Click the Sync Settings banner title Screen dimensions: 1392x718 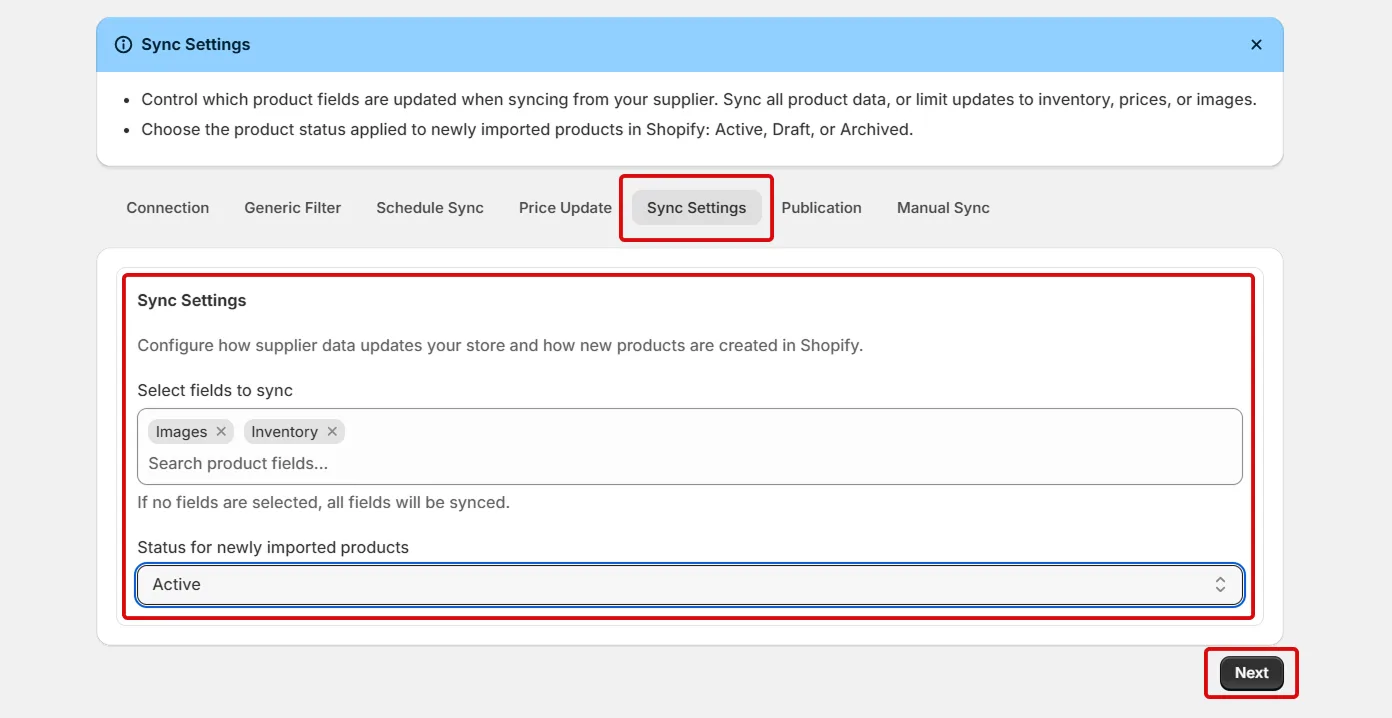click(196, 45)
